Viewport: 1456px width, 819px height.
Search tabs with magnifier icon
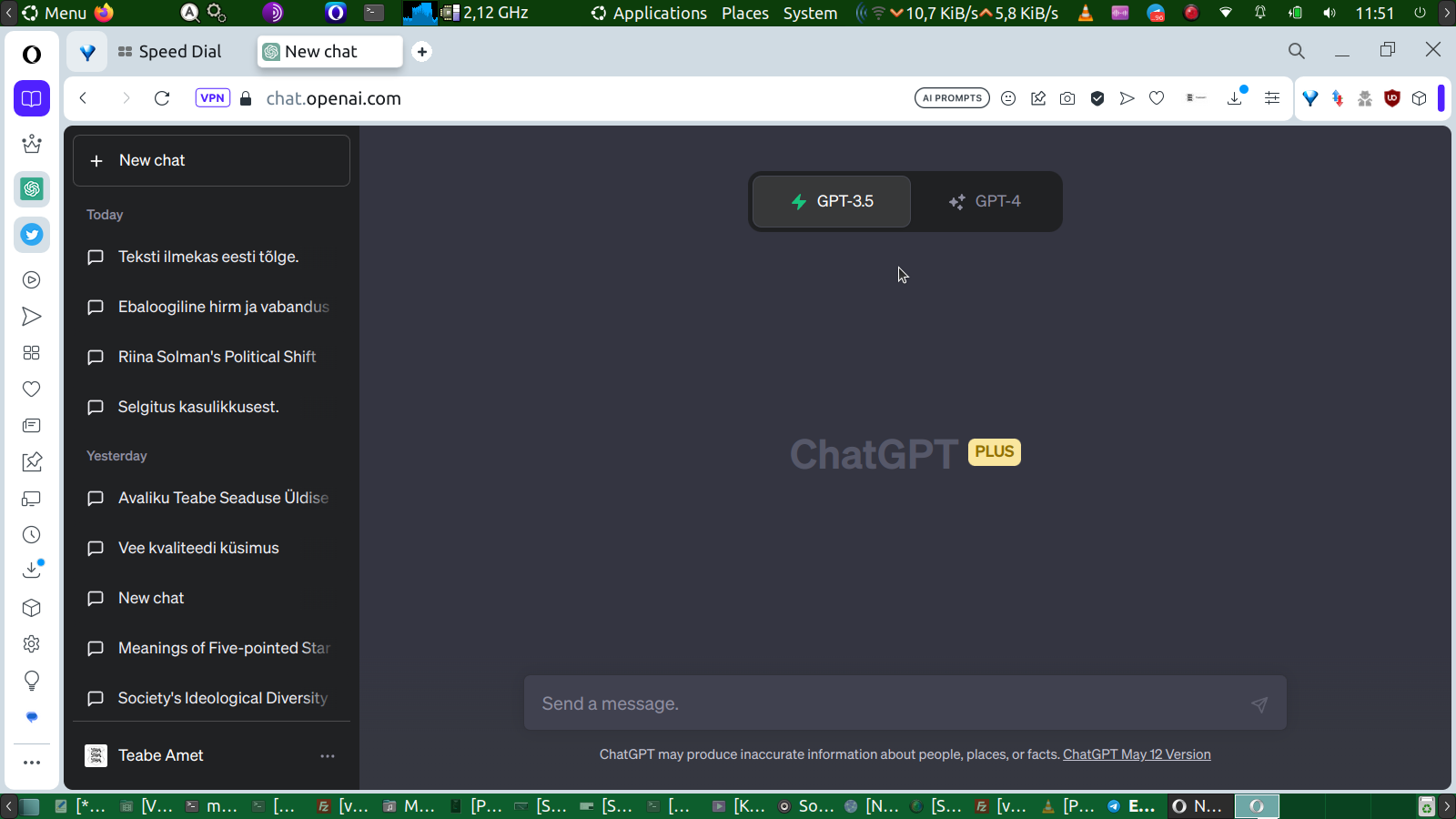(1297, 51)
